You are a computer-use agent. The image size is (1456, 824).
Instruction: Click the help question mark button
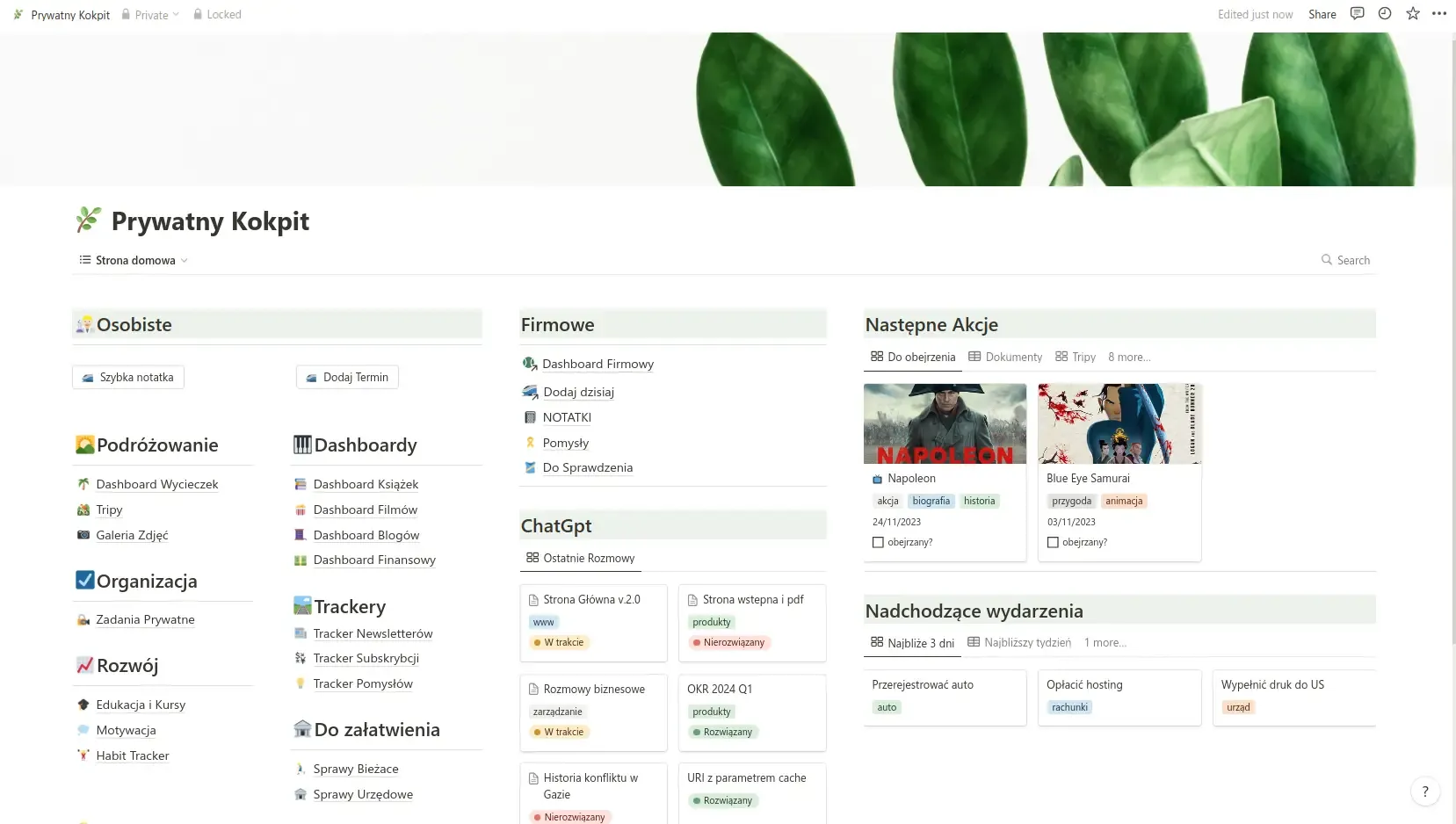point(1425,791)
